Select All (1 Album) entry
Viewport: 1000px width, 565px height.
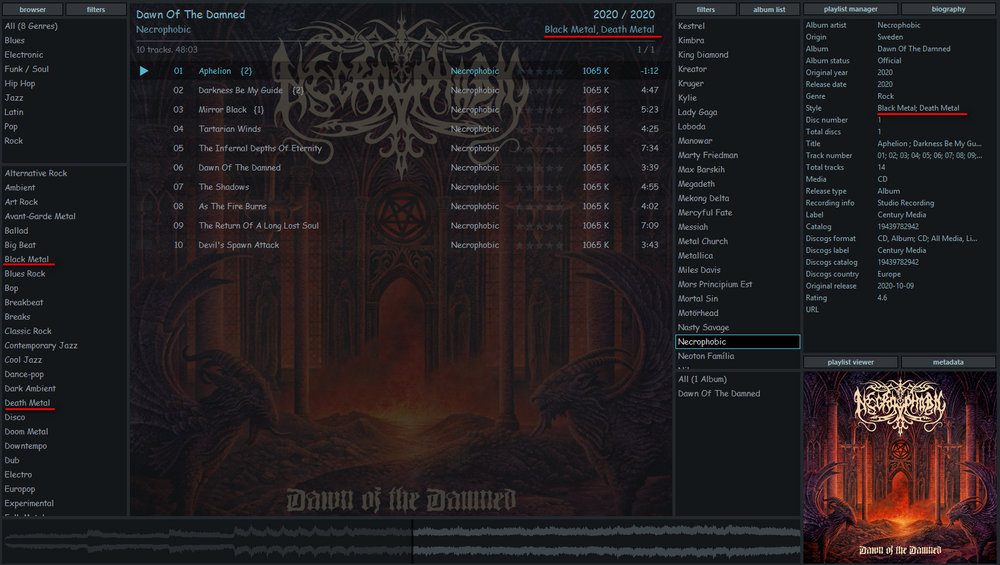[x=702, y=379]
